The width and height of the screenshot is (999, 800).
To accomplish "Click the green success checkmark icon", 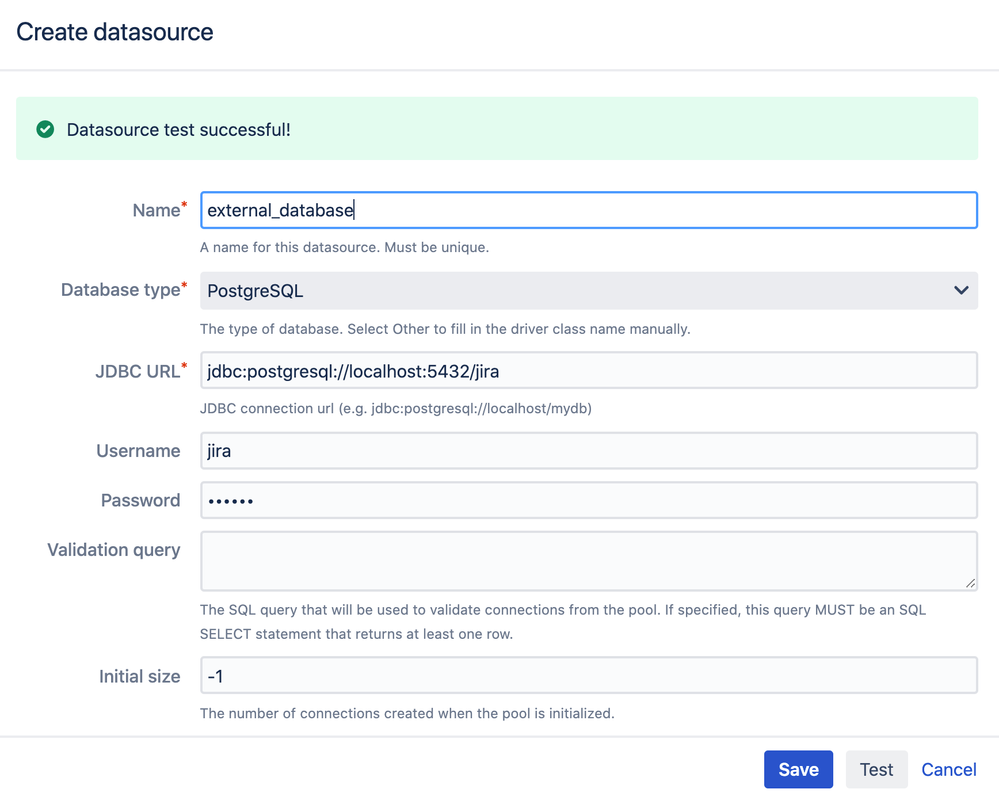I will (x=45, y=129).
